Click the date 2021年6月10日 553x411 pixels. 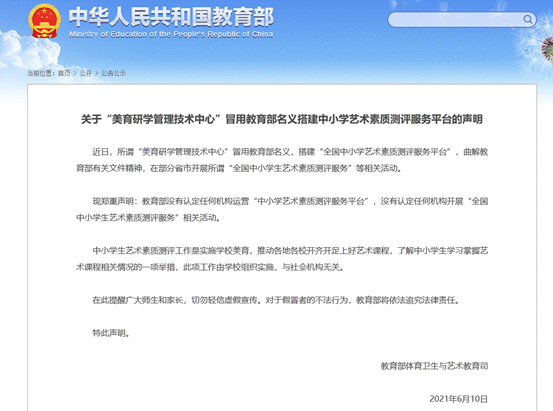[459, 399]
